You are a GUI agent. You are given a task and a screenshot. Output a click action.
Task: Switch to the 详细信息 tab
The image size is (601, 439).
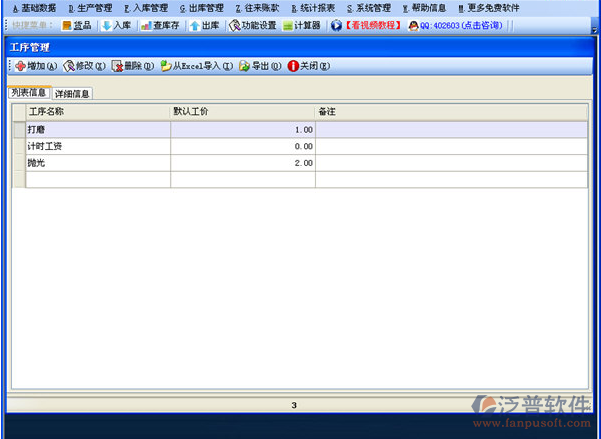tap(72, 93)
